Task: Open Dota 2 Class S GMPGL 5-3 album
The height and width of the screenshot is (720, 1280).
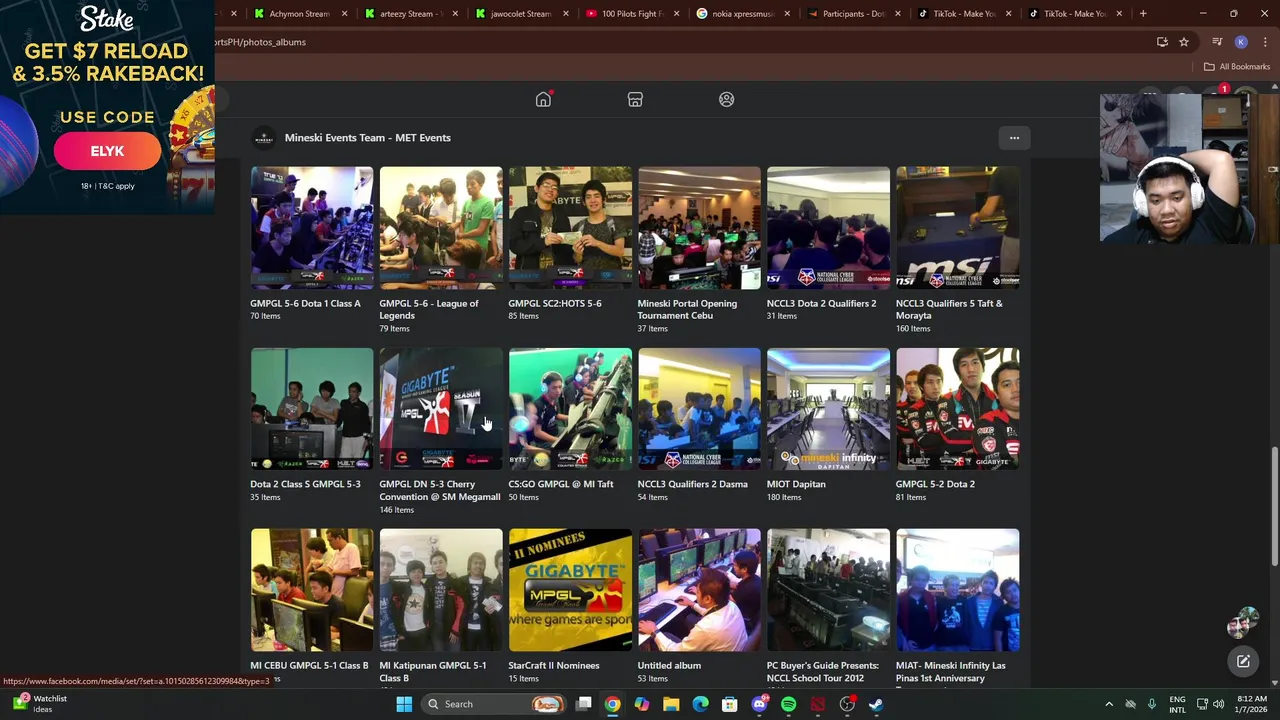Action: pyautogui.click(x=311, y=409)
